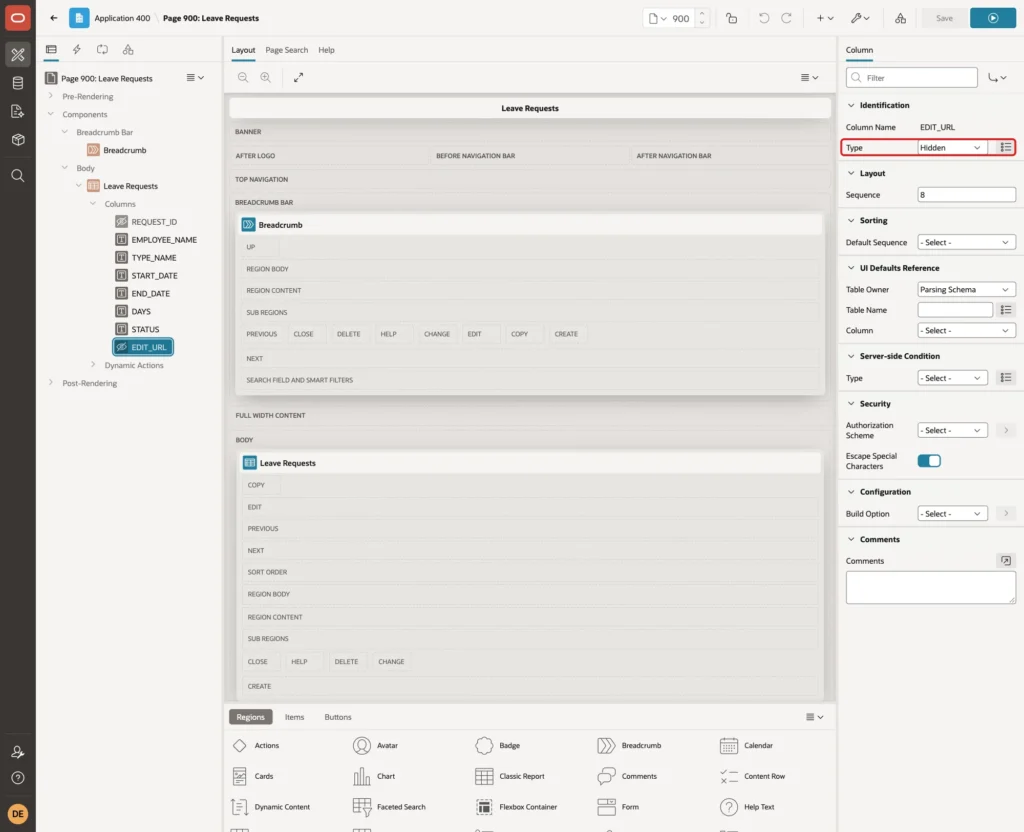Open the Help tab
Viewport: 1024px width, 832px height.
[x=326, y=50]
